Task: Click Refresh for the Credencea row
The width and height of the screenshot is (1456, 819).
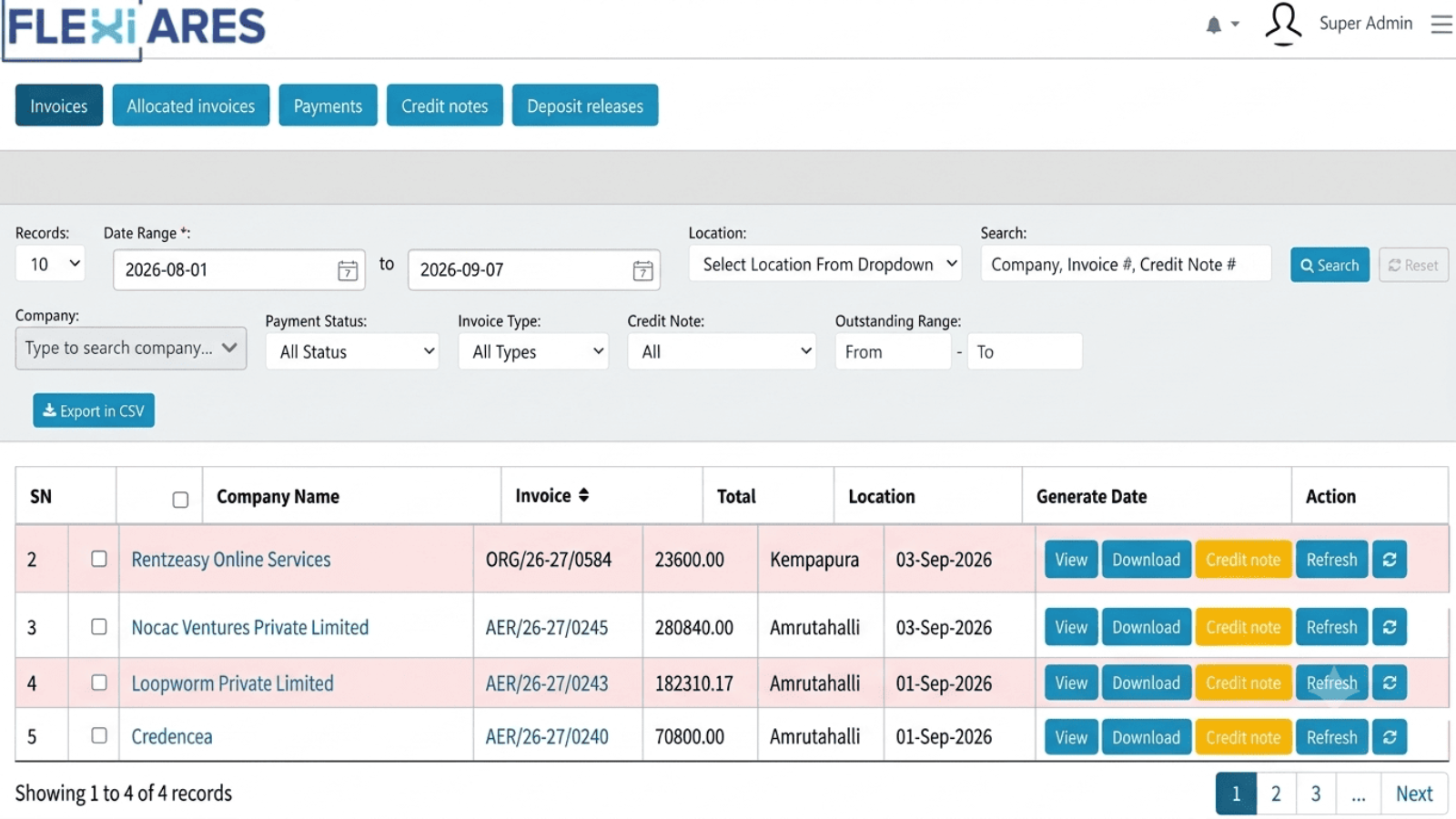Action: 1331,737
